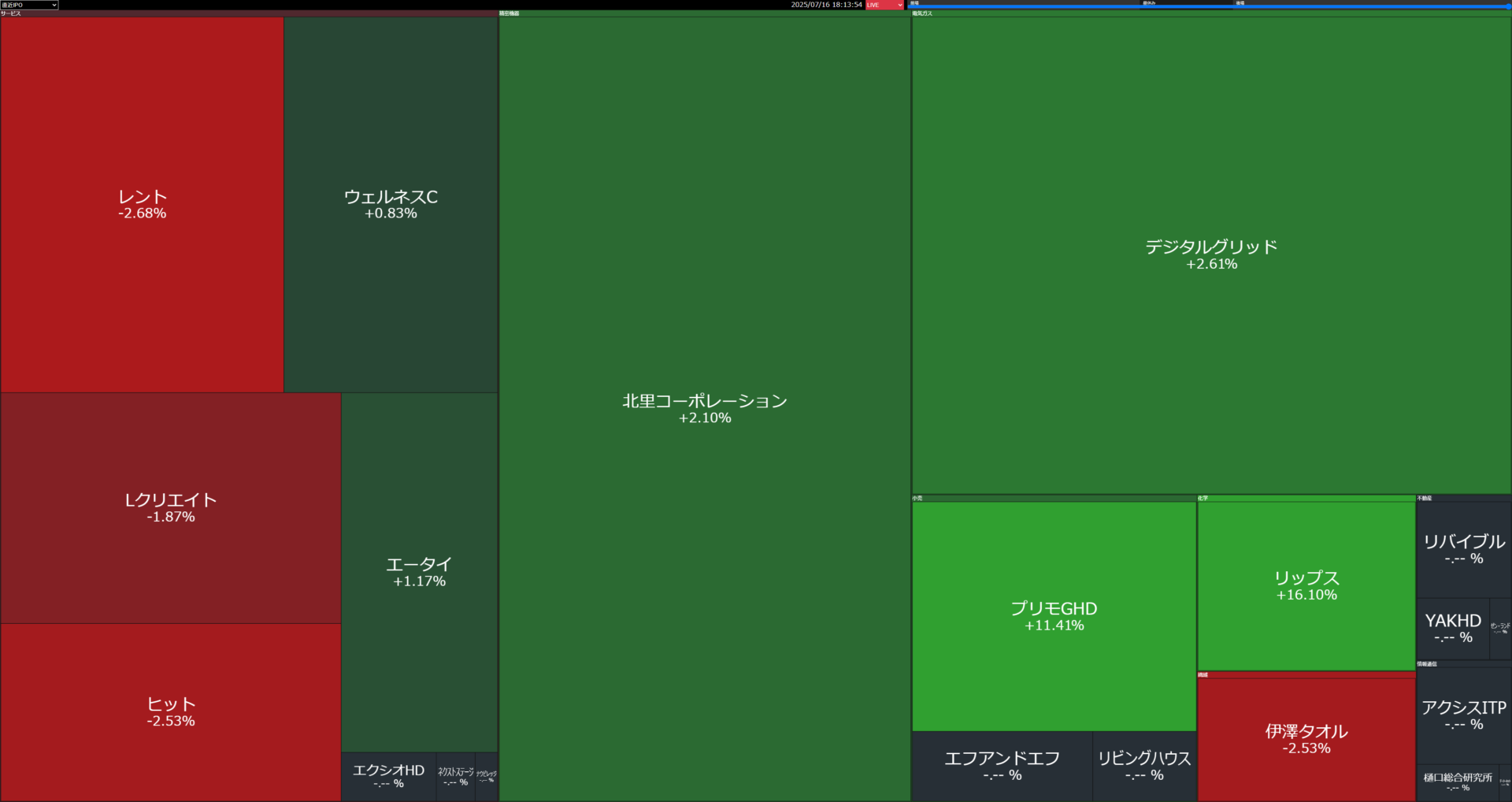Open the プリモGHD +11.41% tile
Viewport: 1512px width, 802px height.
[x=1054, y=616]
